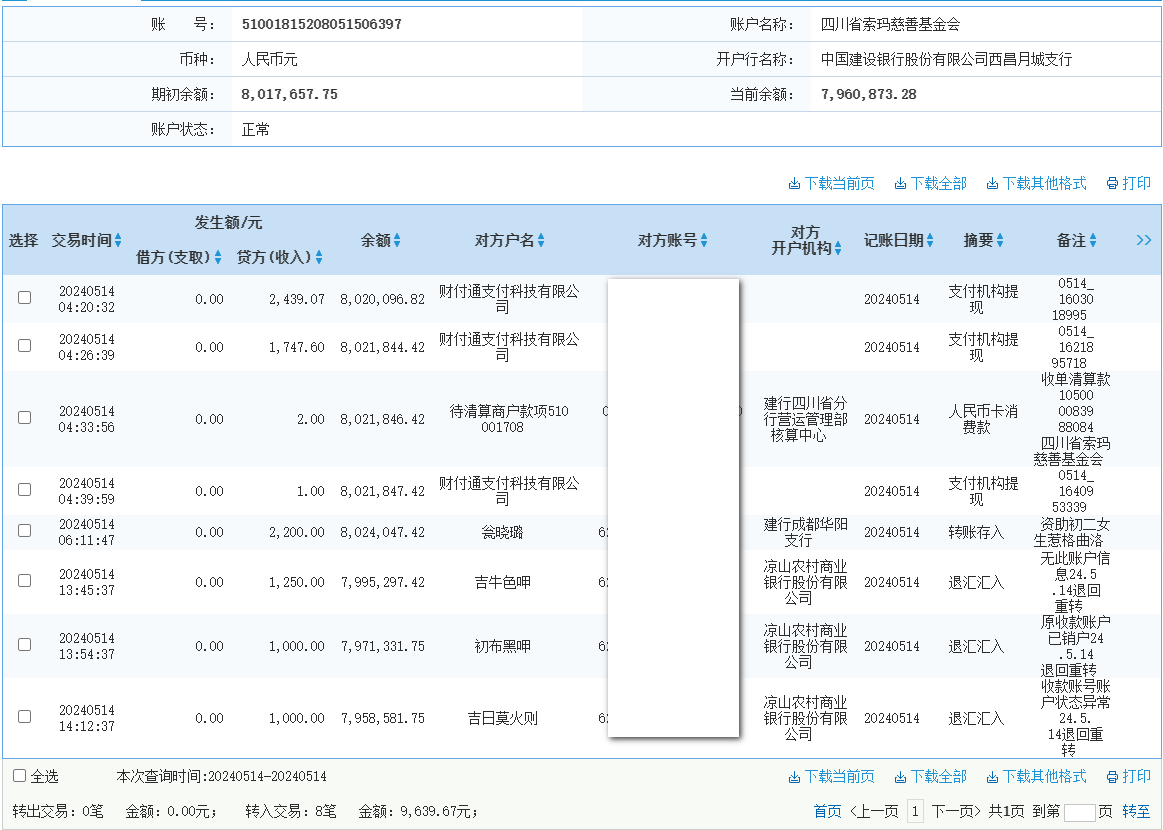Go to 上一页 previous page

(x=874, y=811)
